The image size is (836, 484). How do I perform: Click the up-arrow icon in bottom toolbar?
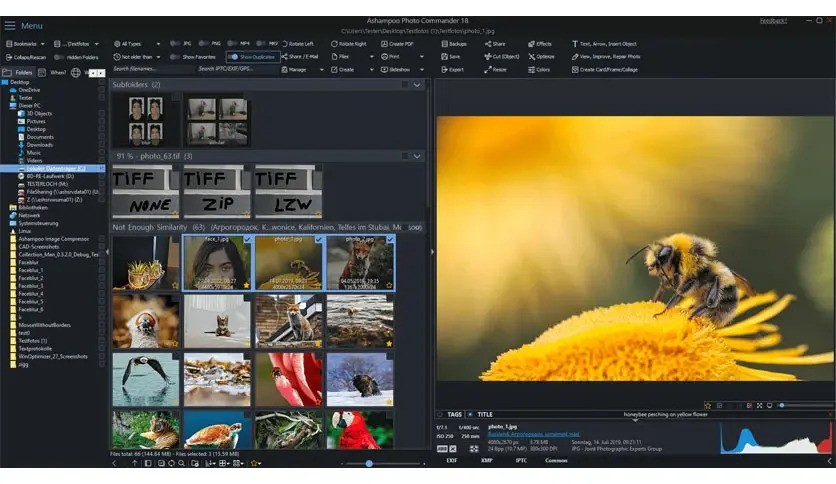click(x=134, y=463)
